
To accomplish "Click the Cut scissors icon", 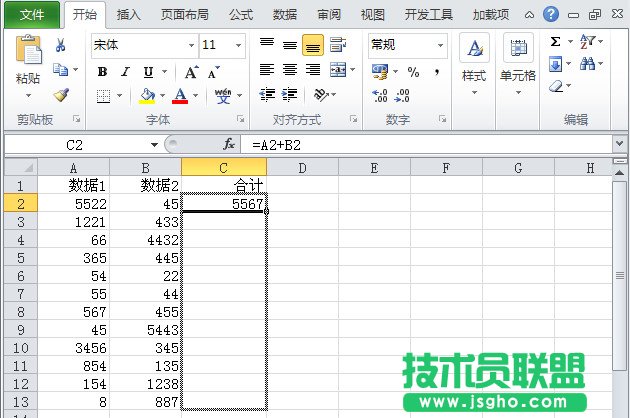I will tap(60, 45).
